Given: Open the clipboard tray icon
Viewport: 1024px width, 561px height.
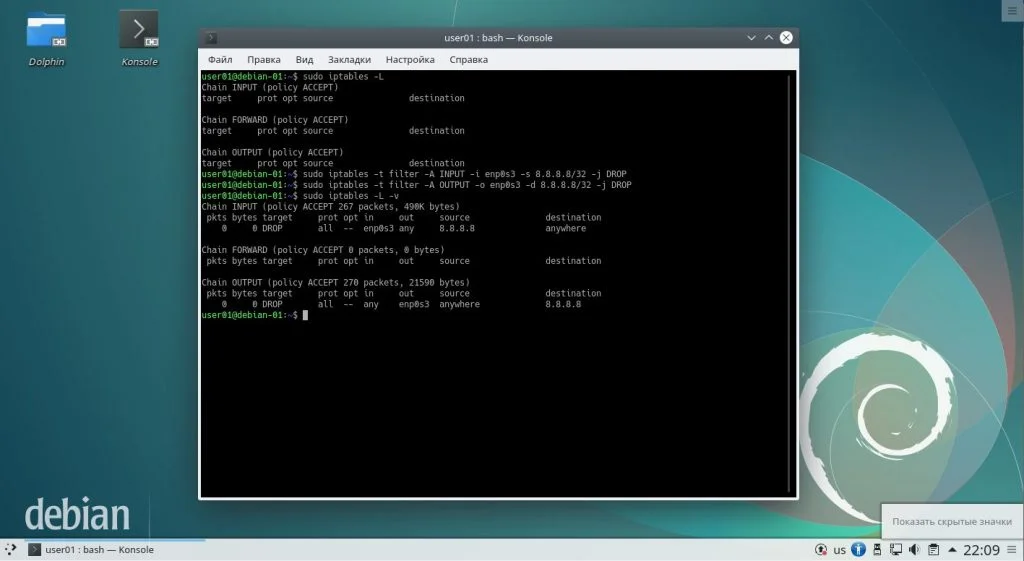Looking at the screenshot, I should [933, 549].
